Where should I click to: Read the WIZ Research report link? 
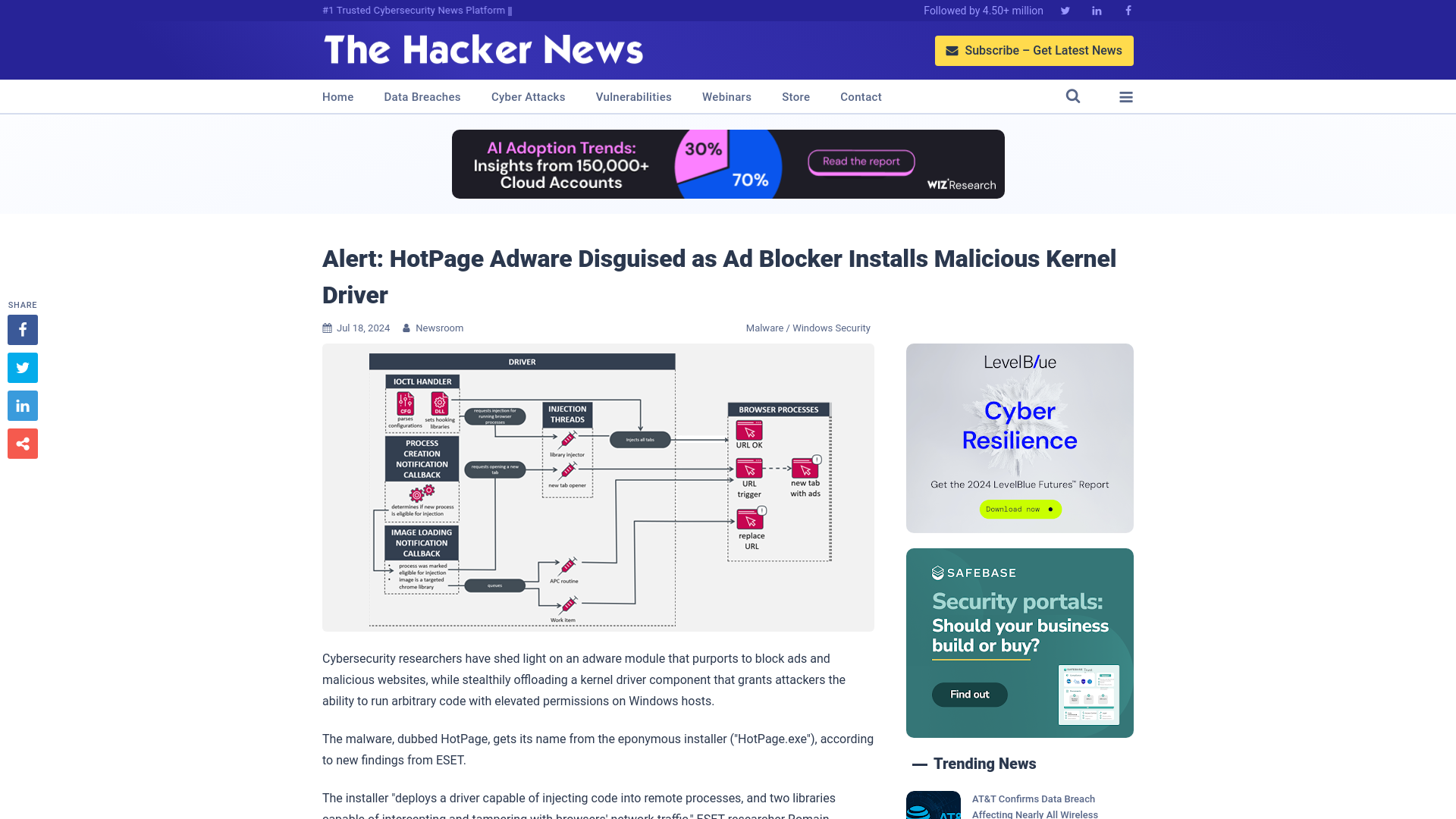[x=860, y=162]
